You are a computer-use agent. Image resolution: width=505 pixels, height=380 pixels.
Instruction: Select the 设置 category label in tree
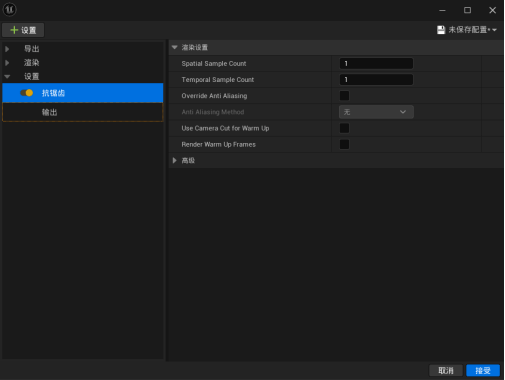coord(32,77)
